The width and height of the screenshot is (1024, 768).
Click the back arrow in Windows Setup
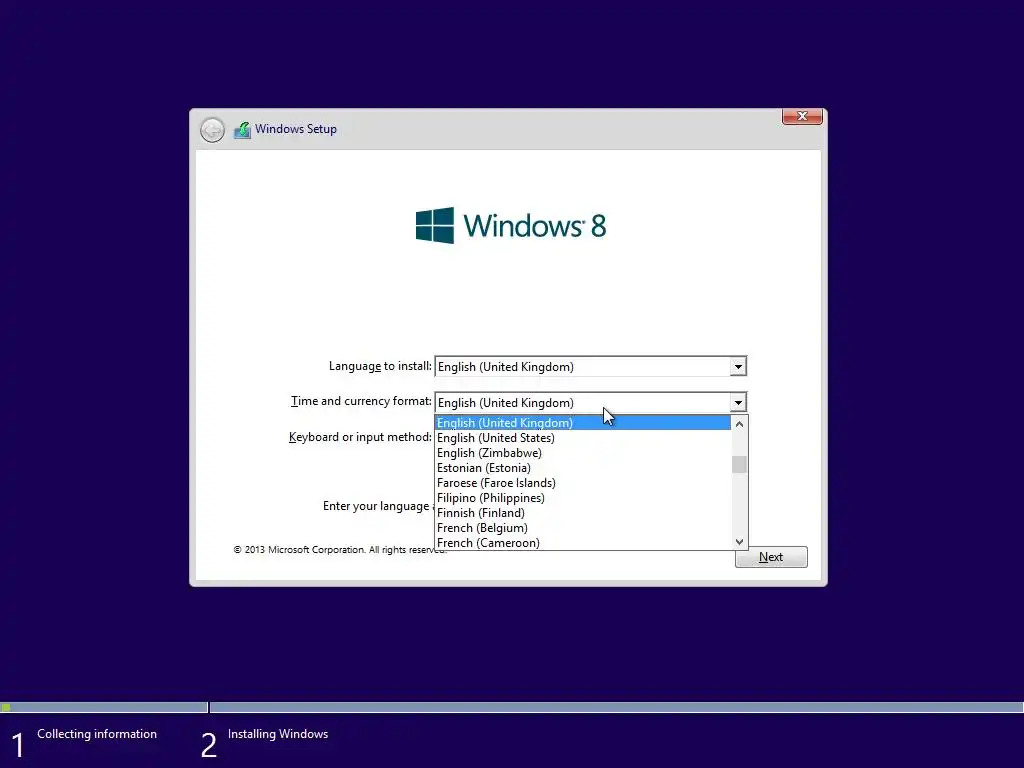coord(212,130)
